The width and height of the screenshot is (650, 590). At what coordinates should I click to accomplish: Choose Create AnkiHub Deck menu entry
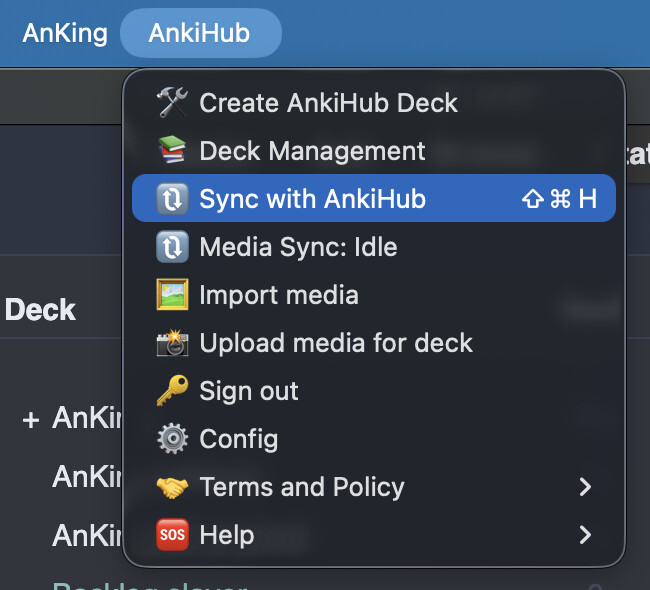click(x=328, y=102)
